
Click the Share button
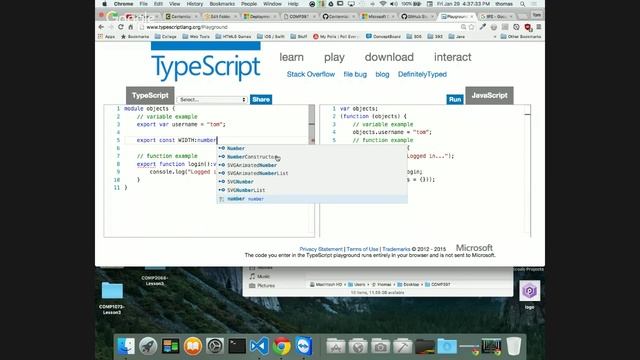(261, 100)
